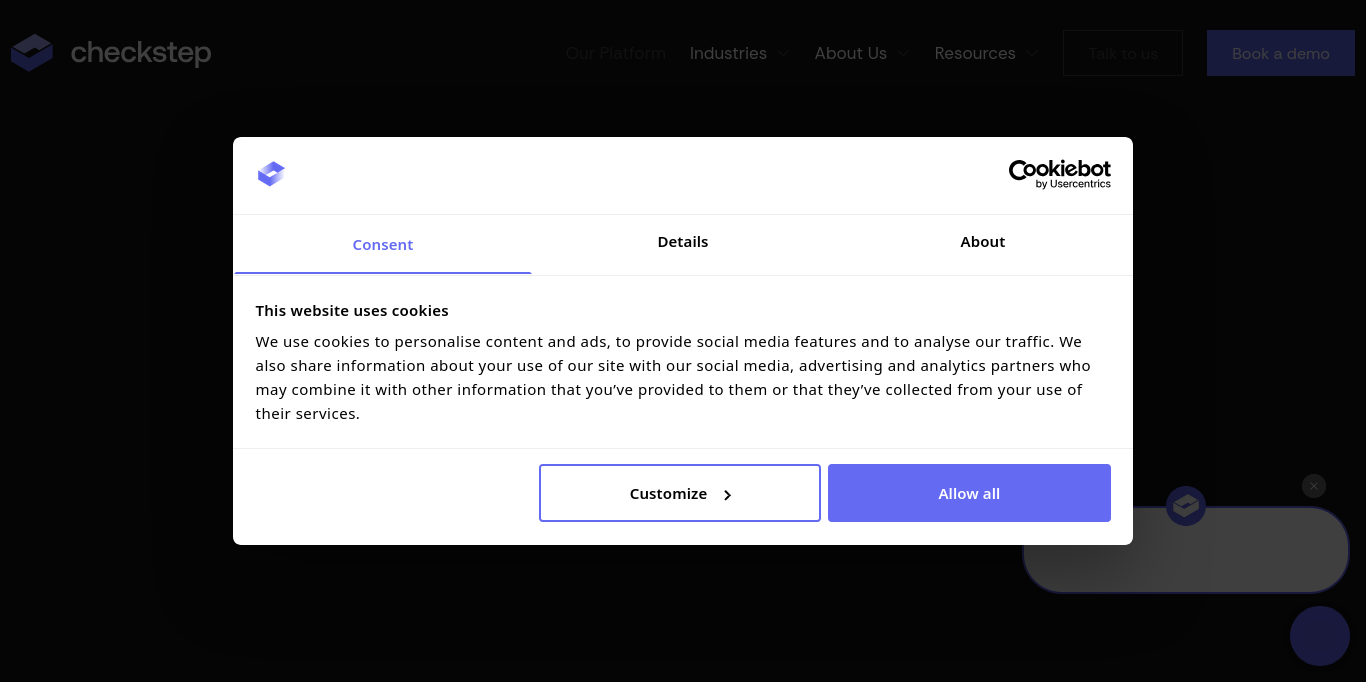
Task: Switch to the About tab in dialog
Action: [x=982, y=242]
